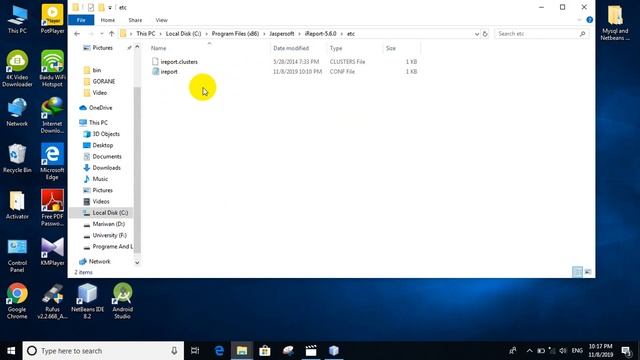
Task: Open Control Panel desktop icon
Action: pos(17,255)
